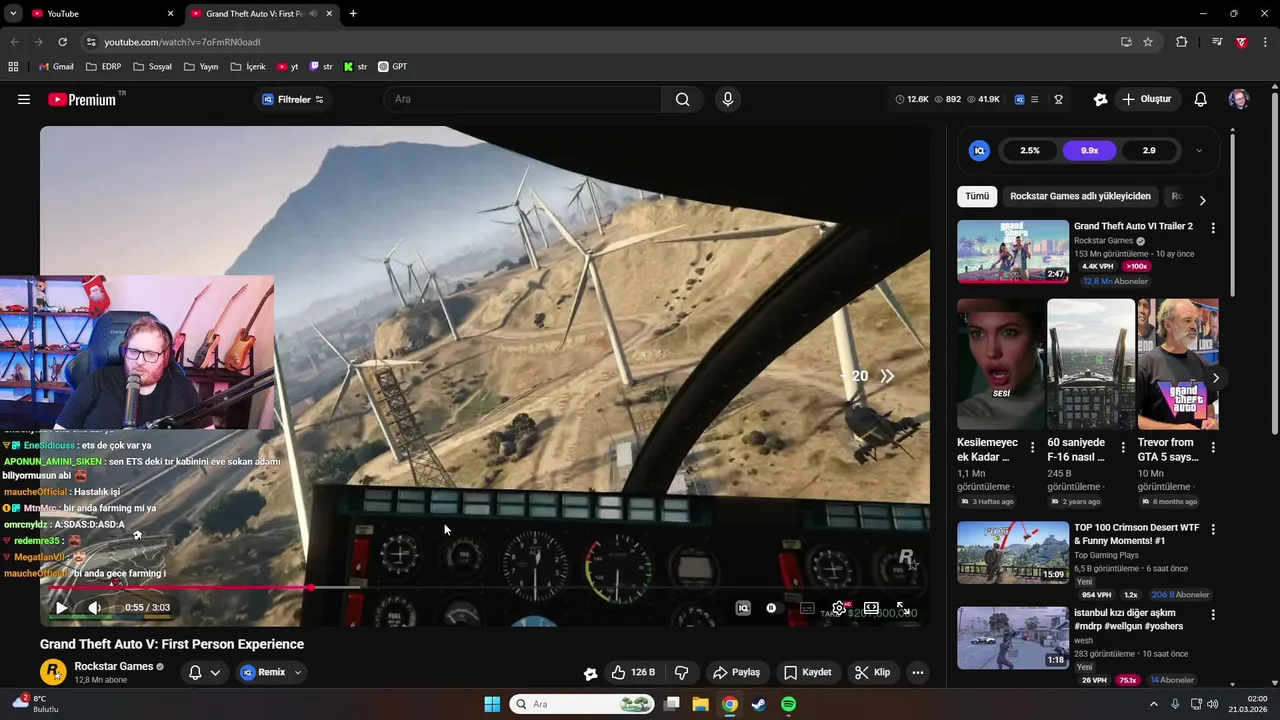This screenshot has height=720, width=1280.
Task: Open the Remix dropdown arrow
Action: (297, 672)
